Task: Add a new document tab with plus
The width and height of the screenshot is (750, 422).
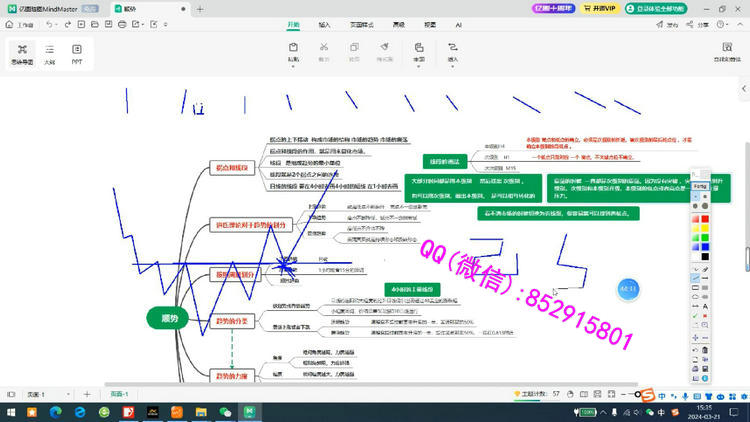Action: pos(200,9)
